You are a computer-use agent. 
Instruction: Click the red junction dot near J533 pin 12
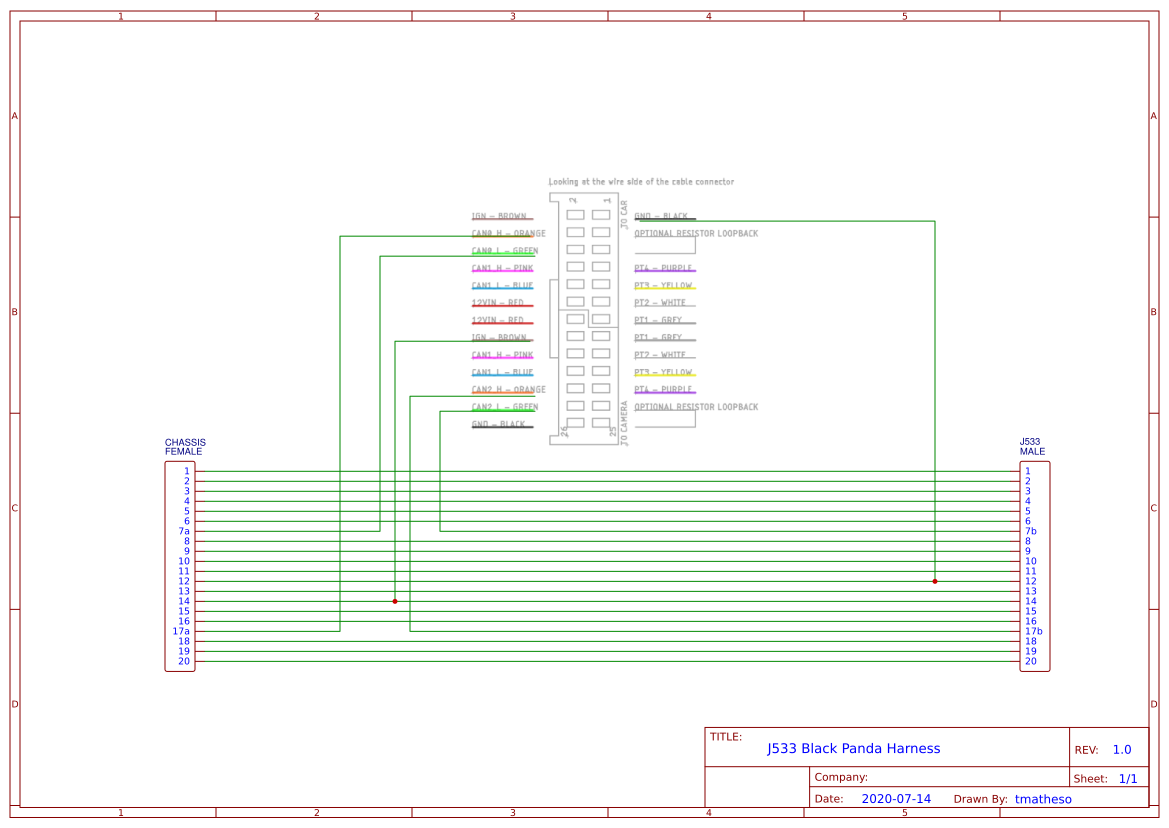934,579
